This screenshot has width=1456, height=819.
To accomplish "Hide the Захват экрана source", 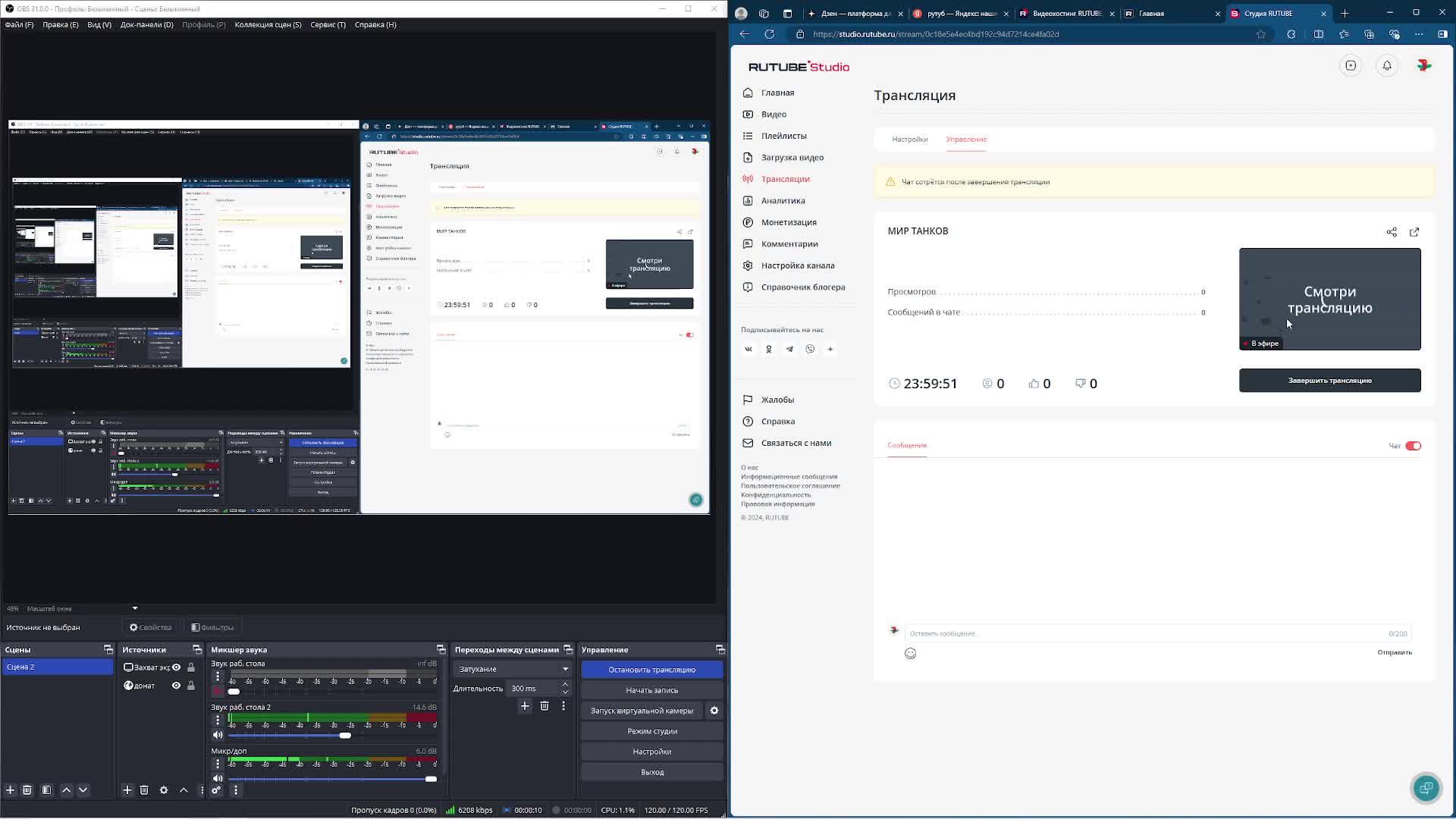I will (176, 667).
